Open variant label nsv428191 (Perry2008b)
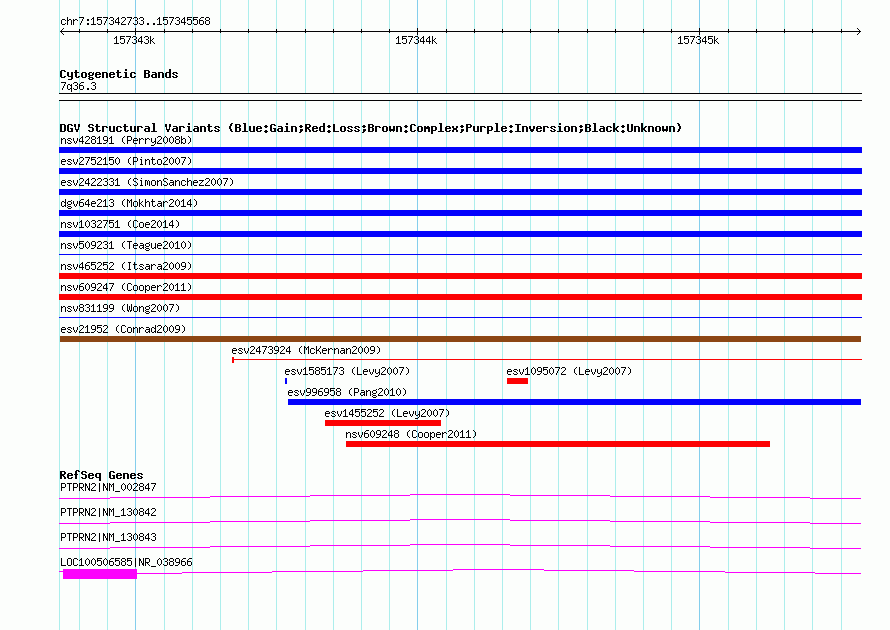Viewport: 890px width, 630px height. pos(126,140)
